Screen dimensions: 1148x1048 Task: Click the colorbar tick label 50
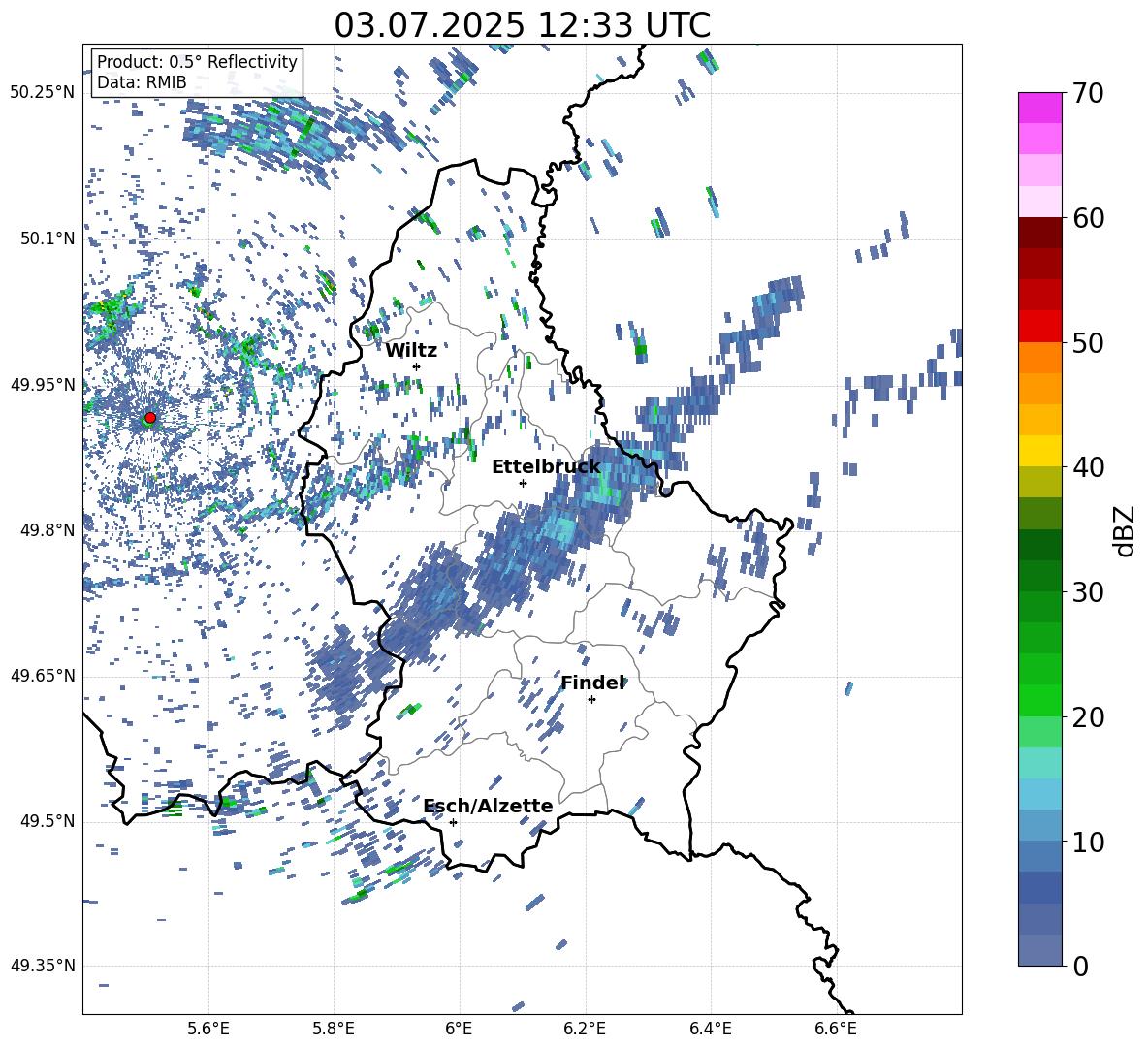click(1089, 343)
